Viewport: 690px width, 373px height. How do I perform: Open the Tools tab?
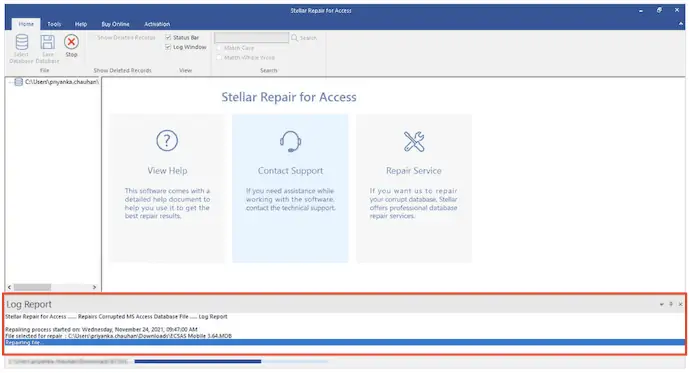click(x=54, y=24)
